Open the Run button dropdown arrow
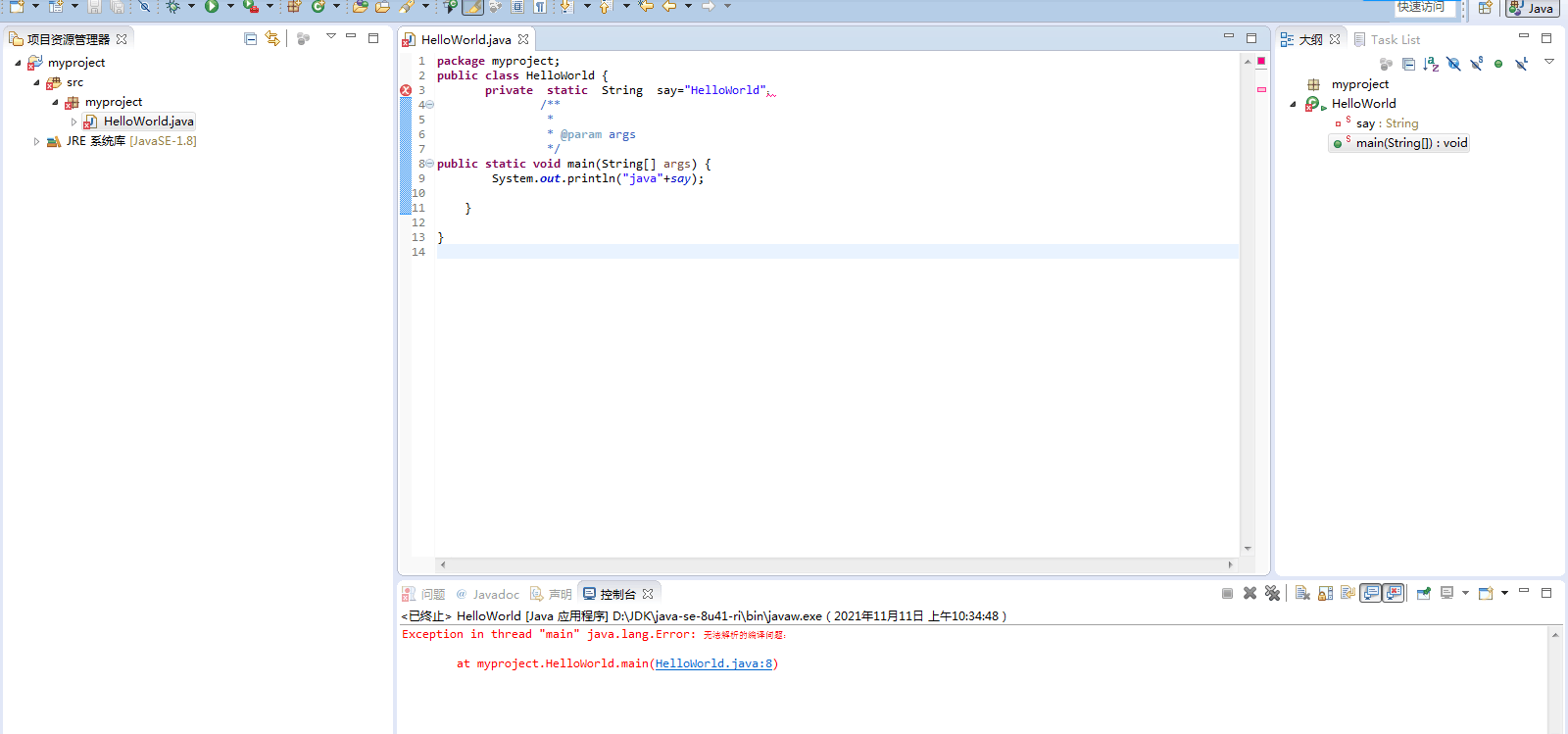 click(230, 7)
